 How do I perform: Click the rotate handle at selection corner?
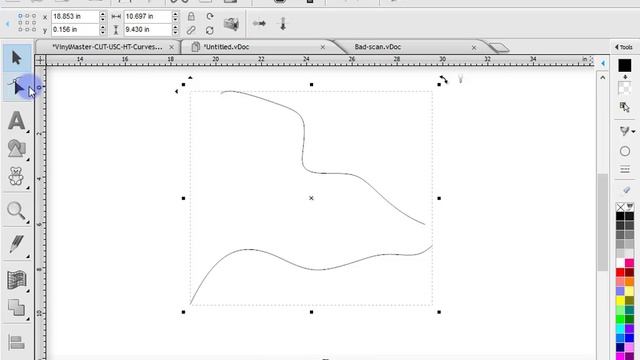click(443, 80)
